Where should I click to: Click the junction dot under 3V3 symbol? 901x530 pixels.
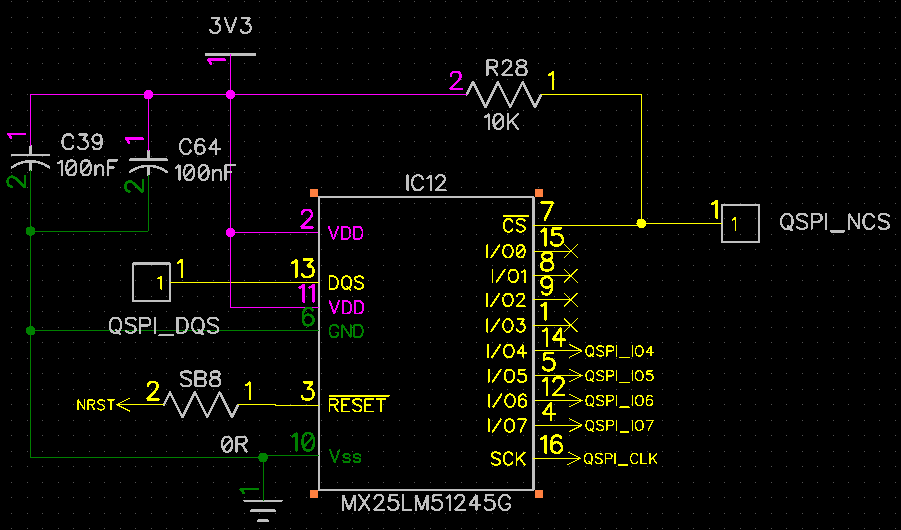click(230, 94)
